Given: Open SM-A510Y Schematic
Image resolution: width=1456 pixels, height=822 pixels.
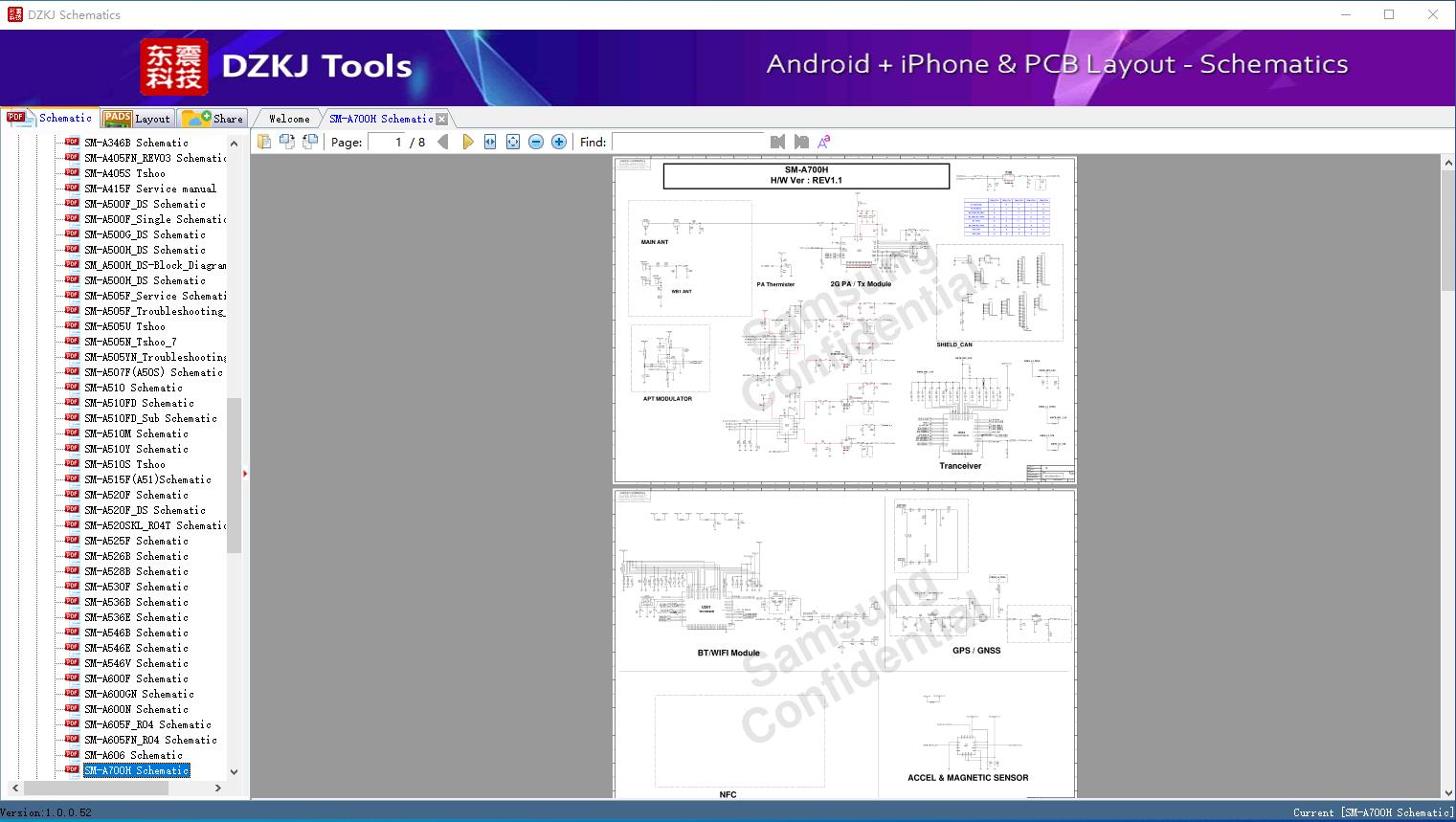Looking at the screenshot, I should (x=136, y=449).
